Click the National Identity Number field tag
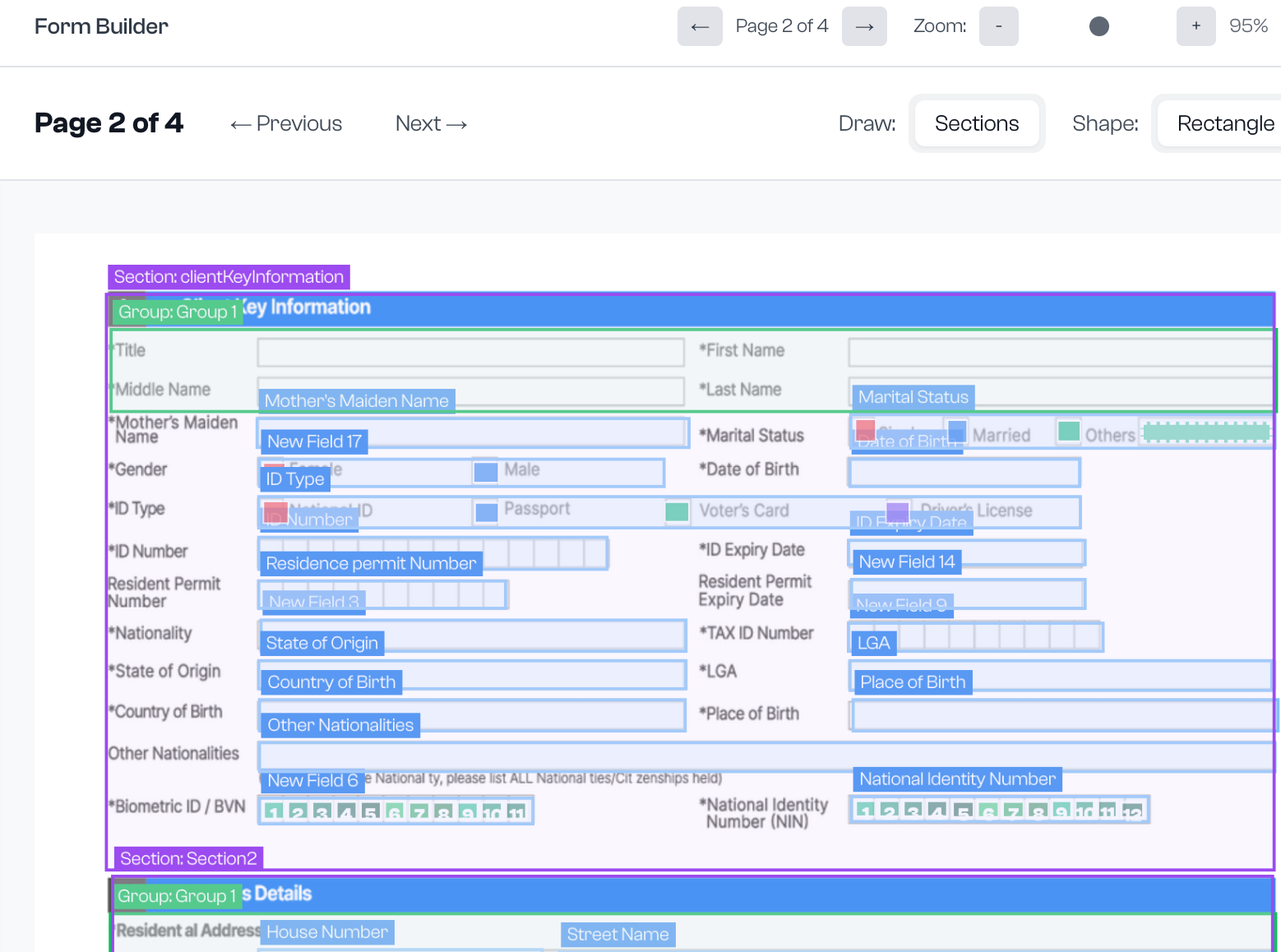Image resolution: width=1281 pixels, height=952 pixels. (x=957, y=779)
